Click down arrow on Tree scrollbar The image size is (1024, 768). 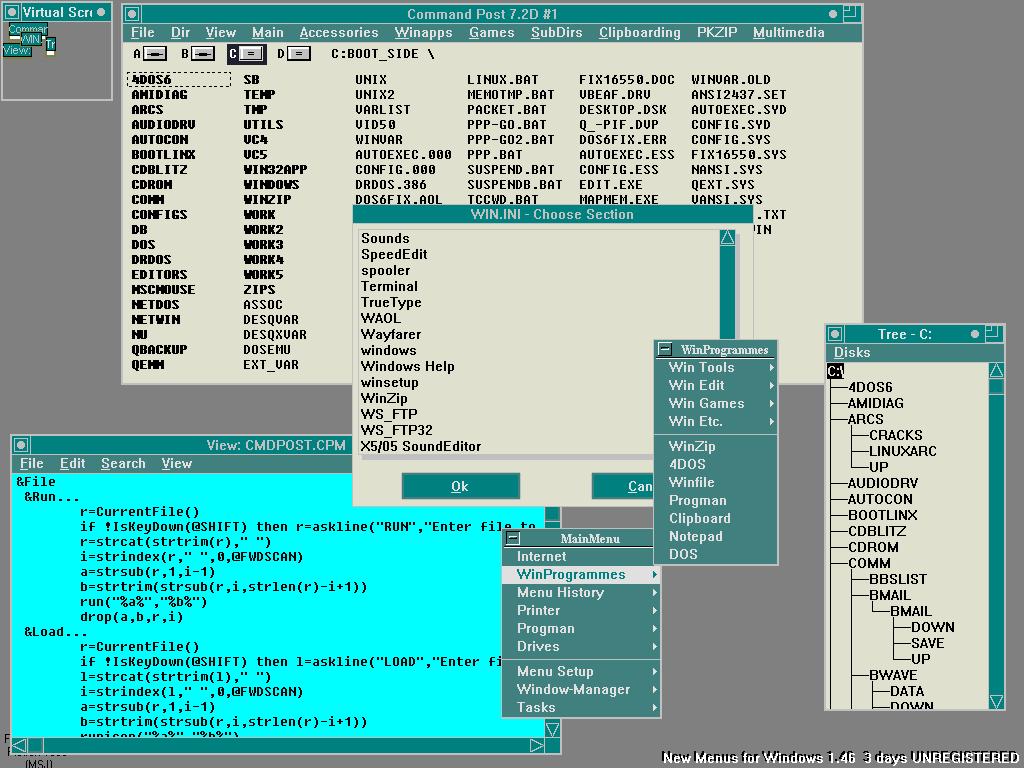coord(996,701)
